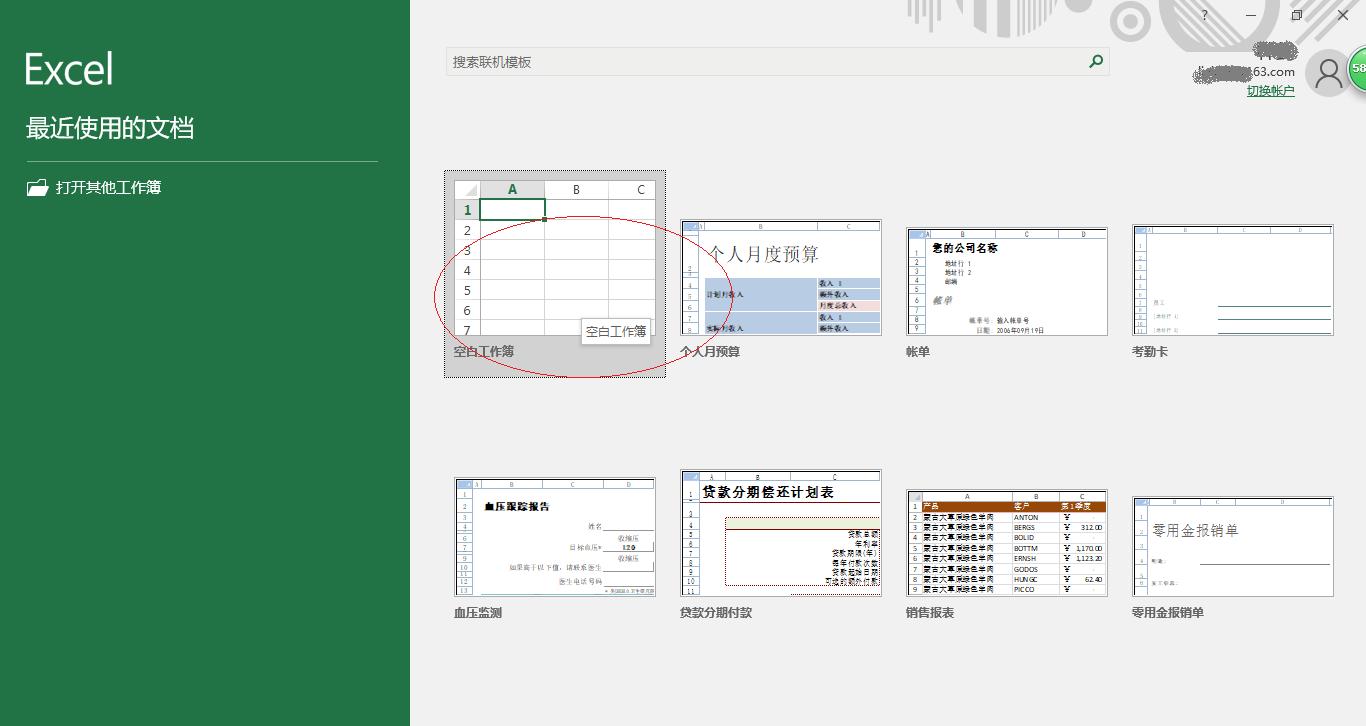Image resolution: width=1366 pixels, height=726 pixels.
Task: Minimize the Excel window
Action: coord(1249,16)
